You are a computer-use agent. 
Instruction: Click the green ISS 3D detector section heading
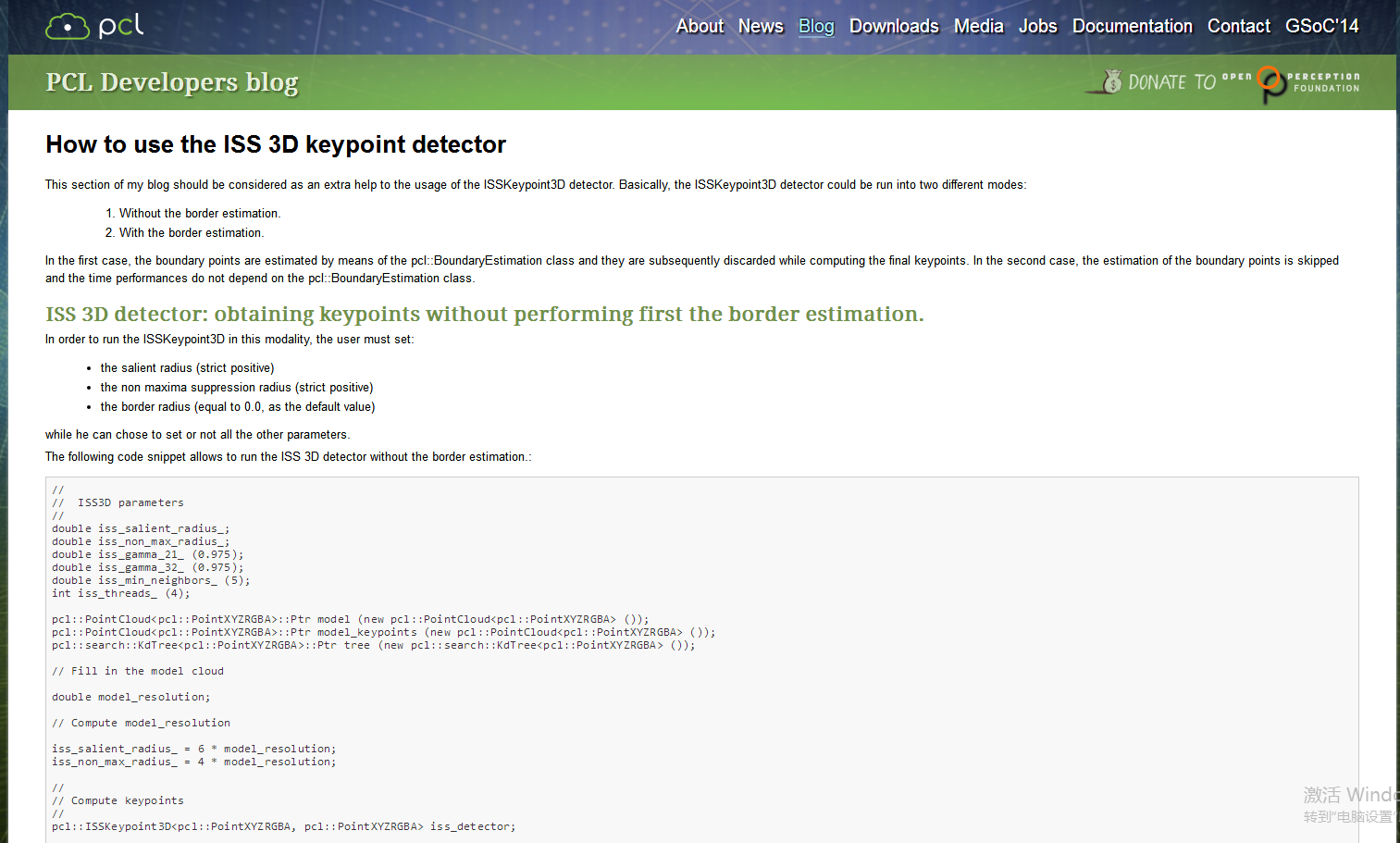click(485, 315)
